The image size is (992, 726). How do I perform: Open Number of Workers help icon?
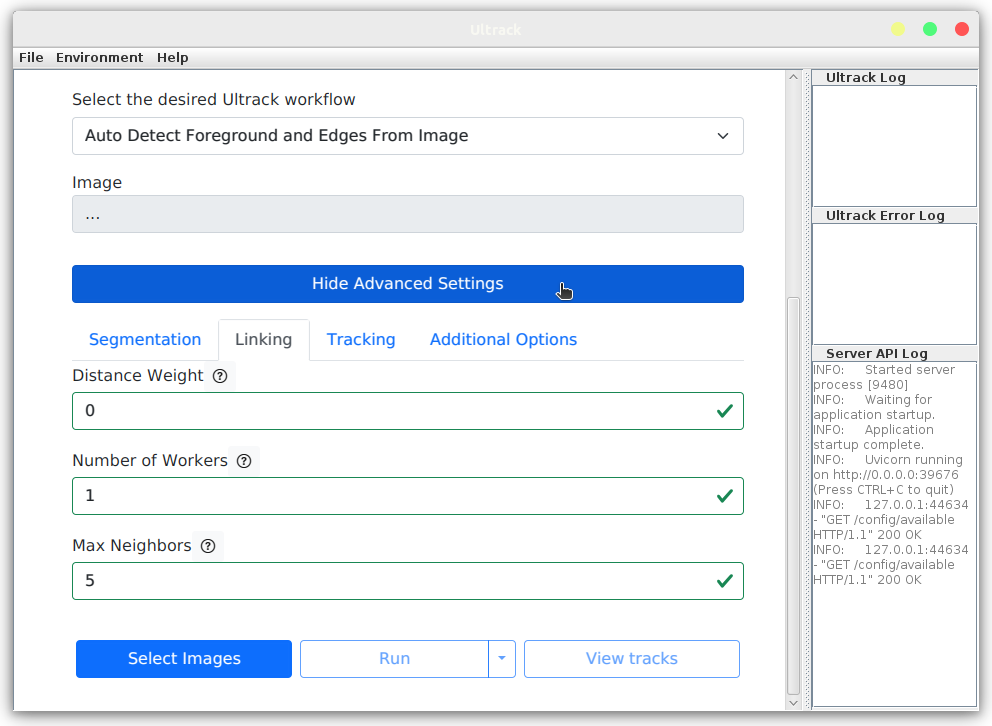click(244, 461)
